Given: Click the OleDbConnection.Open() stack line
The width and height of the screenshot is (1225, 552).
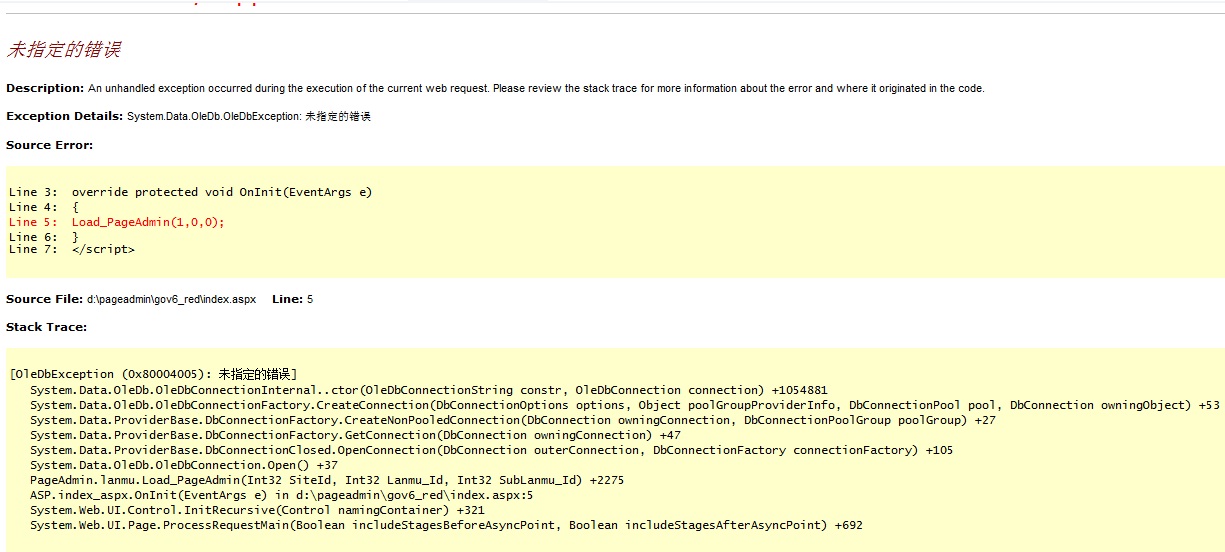Looking at the screenshot, I should (x=183, y=465).
